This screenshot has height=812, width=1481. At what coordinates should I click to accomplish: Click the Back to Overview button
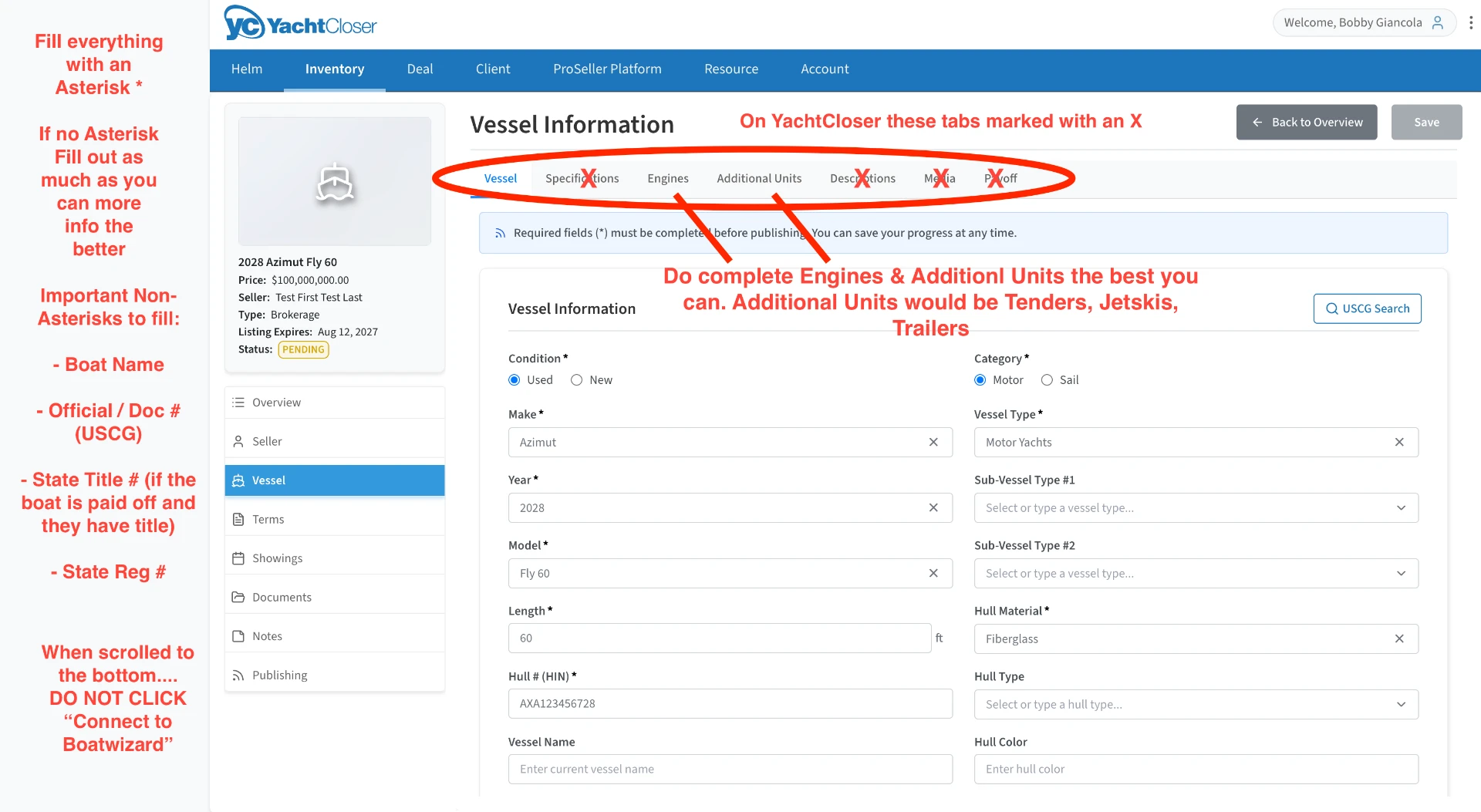pyautogui.click(x=1307, y=122)
